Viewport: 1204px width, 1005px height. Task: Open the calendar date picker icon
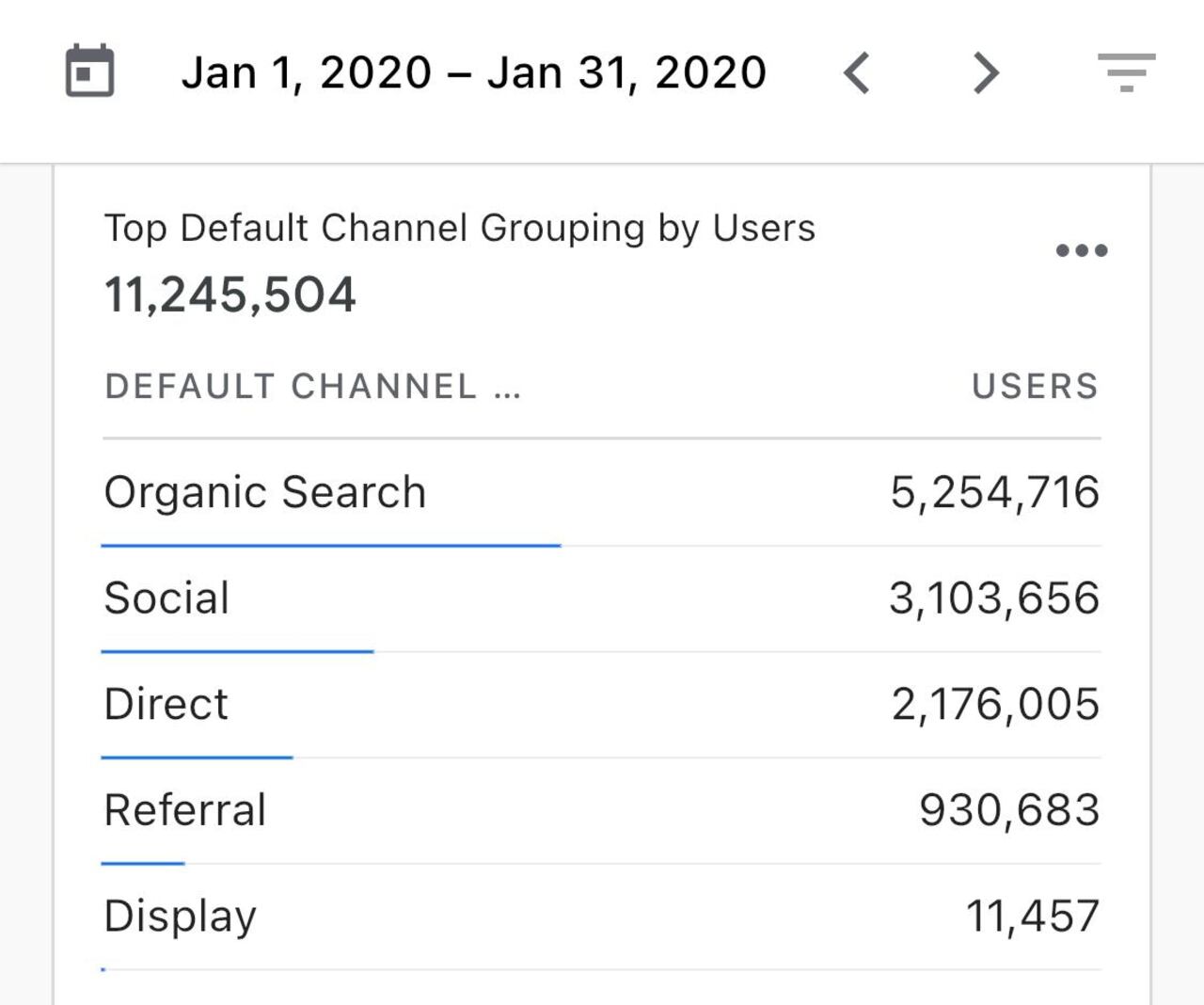[x=89, y=72]
